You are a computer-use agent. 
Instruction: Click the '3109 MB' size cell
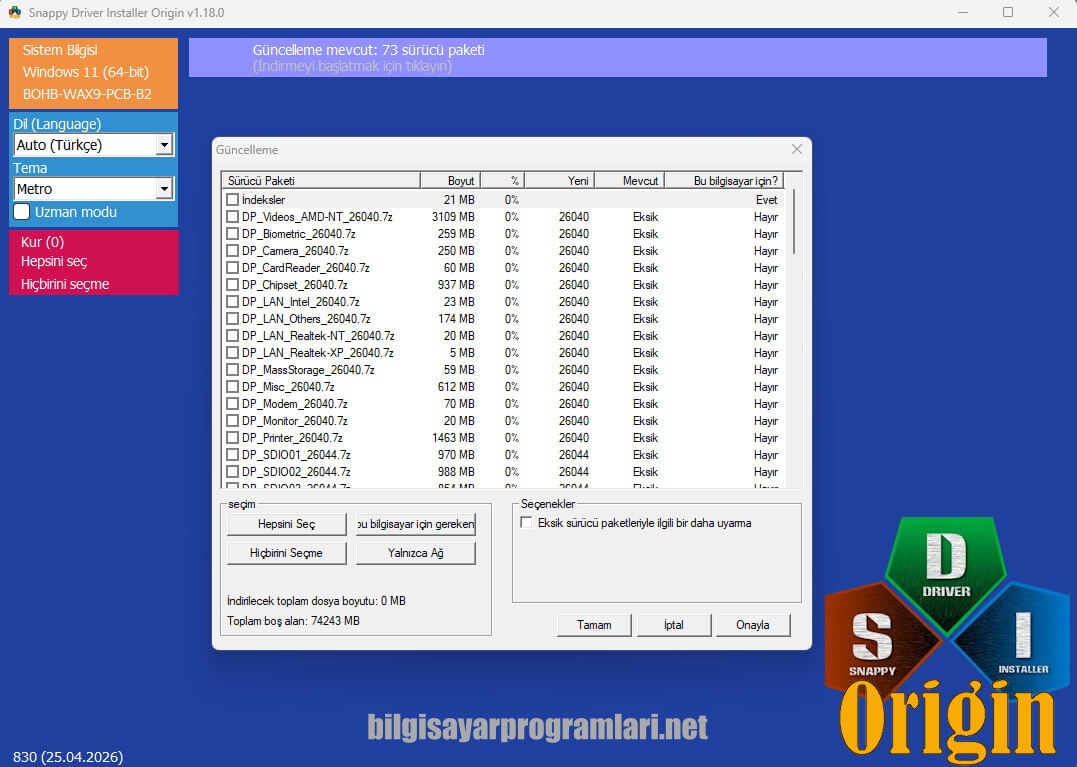click(x=453, y=217)
